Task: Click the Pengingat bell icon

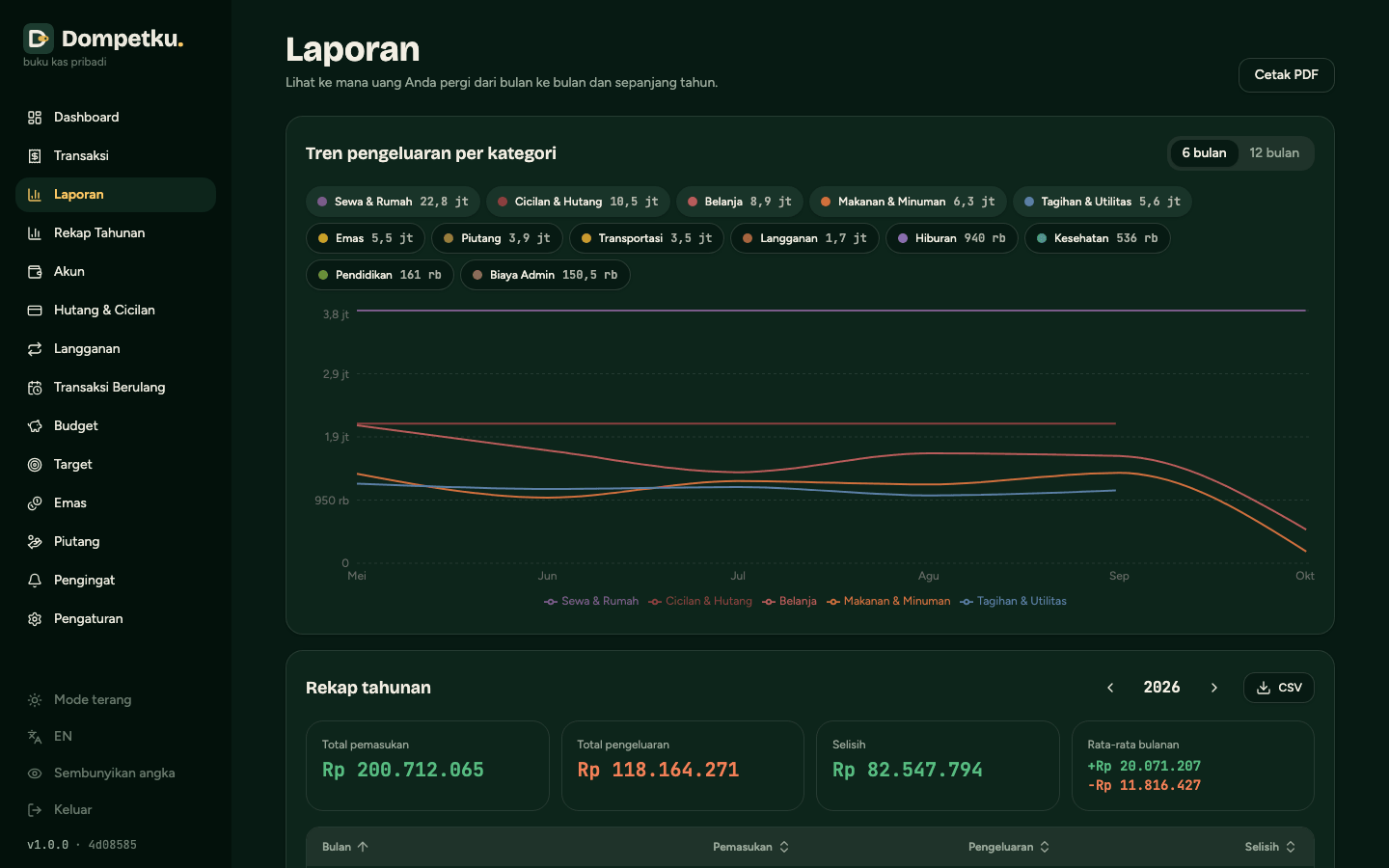Action: [x=35, y=581]
